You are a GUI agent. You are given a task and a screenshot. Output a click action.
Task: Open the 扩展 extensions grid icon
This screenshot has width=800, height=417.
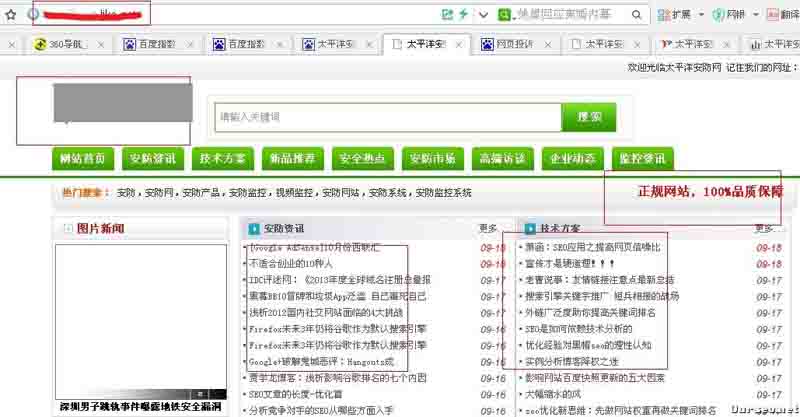(661, 15)
